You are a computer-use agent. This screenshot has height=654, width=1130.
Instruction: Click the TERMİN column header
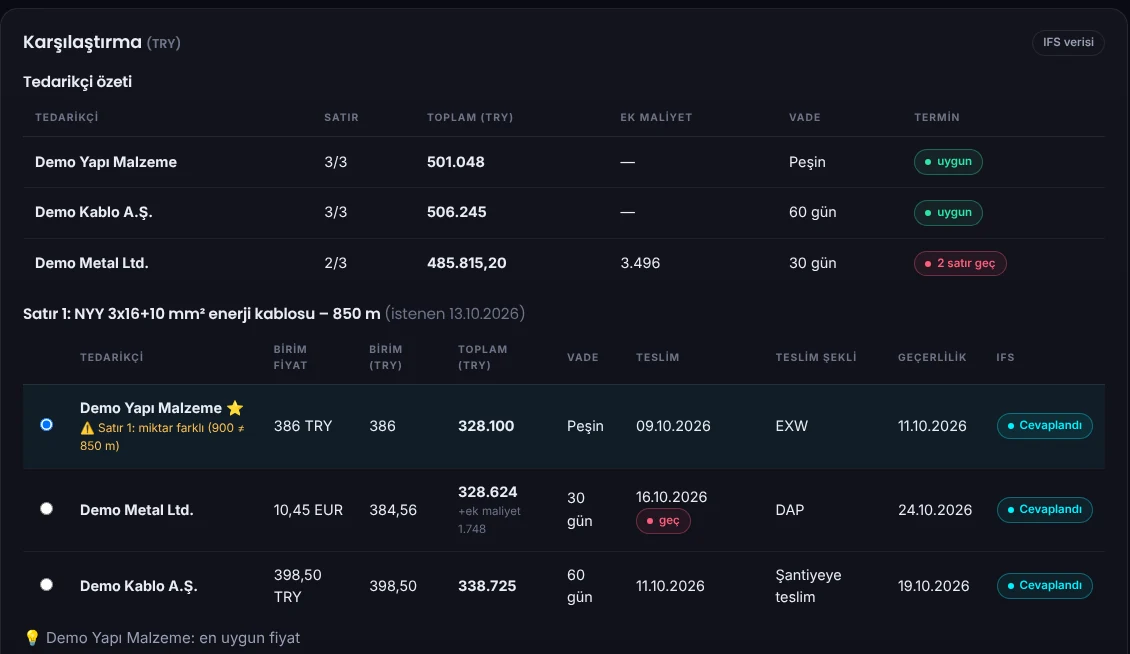click(x=937, y=118)
